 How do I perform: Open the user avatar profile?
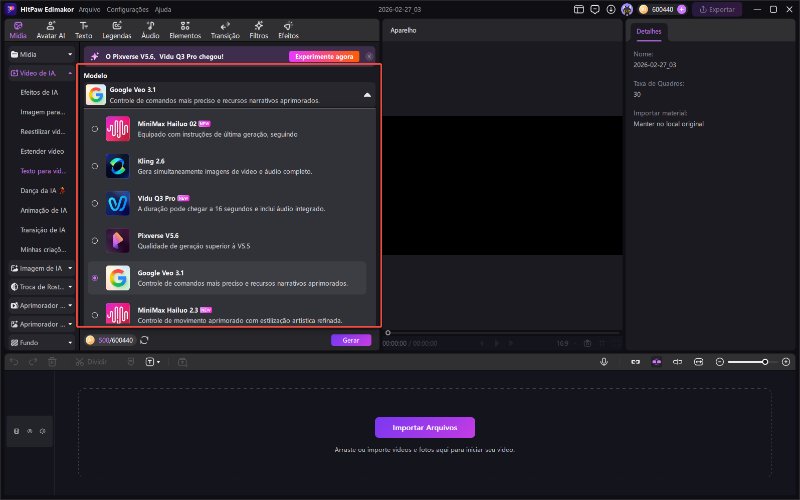click(627, 9)
